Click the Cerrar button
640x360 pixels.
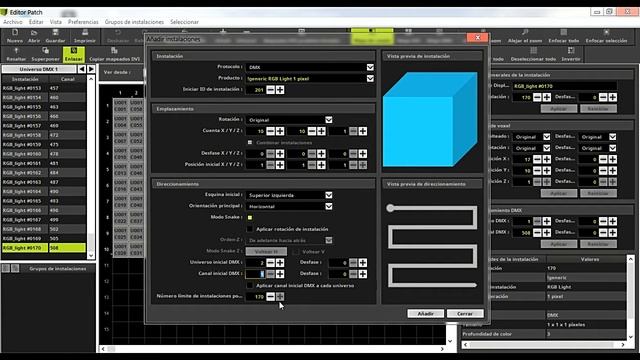[465, 313]
